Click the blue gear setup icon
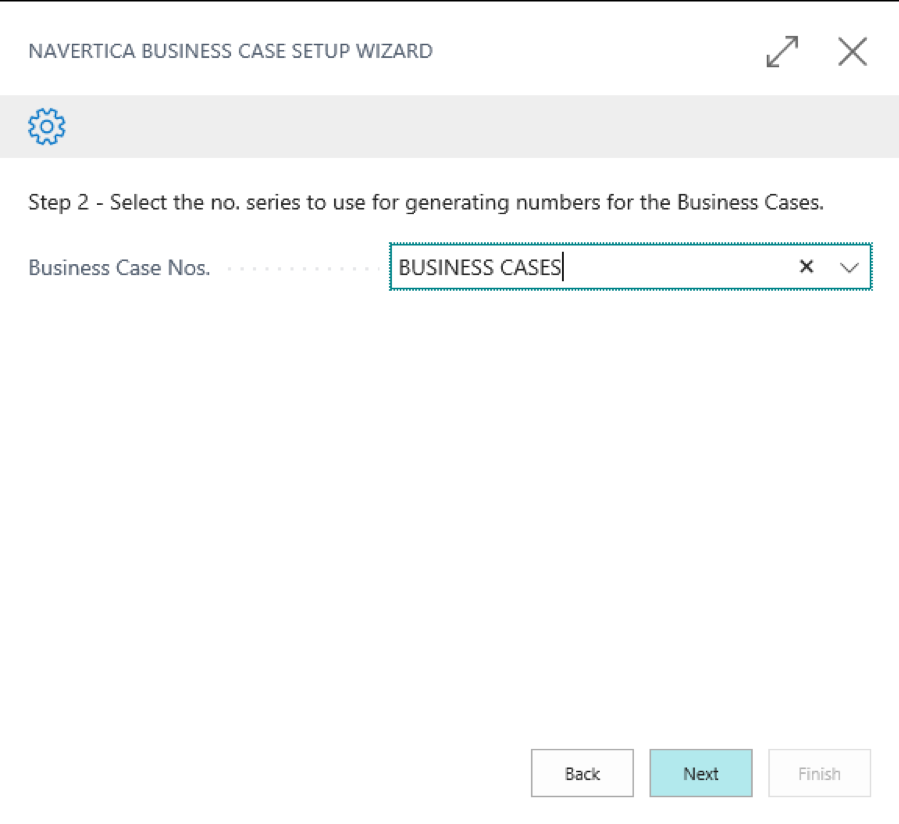 pos(46,126)
